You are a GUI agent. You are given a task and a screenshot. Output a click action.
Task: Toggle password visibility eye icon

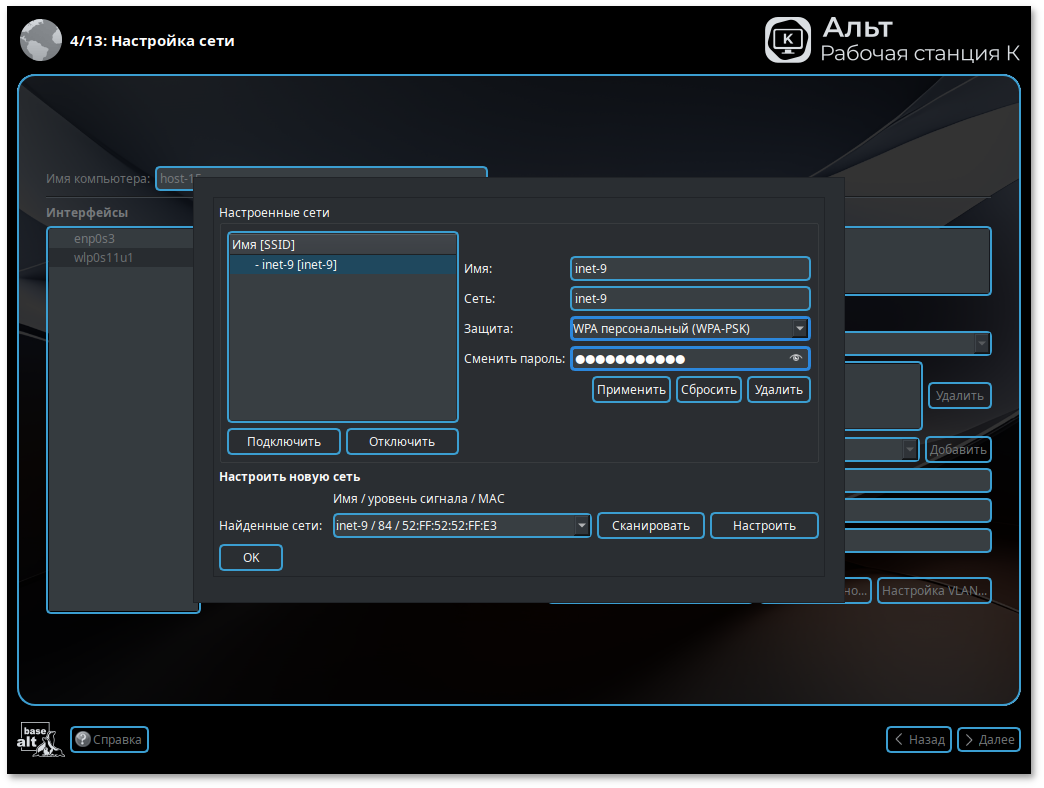pyautogui.click(x=796, y=358)
